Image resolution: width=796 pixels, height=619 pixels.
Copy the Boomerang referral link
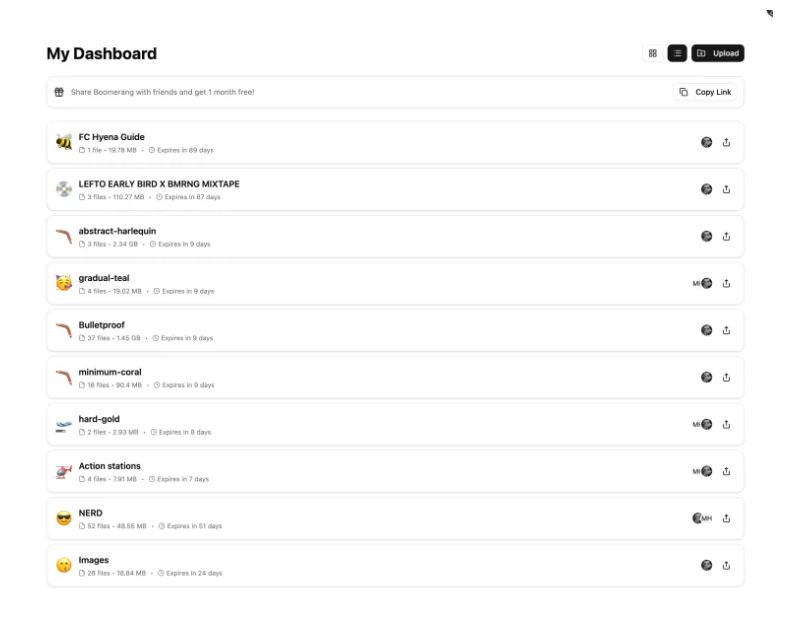[x=705, y=92]
